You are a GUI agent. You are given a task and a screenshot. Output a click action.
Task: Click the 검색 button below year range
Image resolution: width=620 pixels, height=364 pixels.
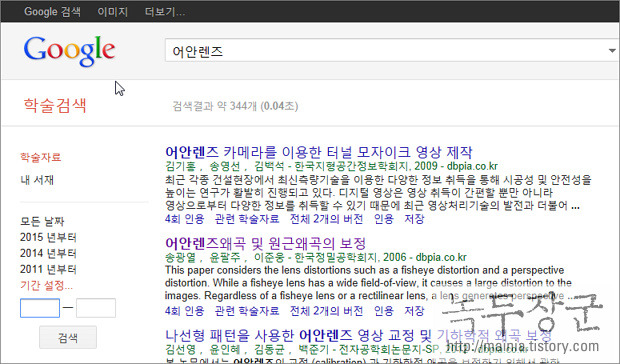[68, 338]
